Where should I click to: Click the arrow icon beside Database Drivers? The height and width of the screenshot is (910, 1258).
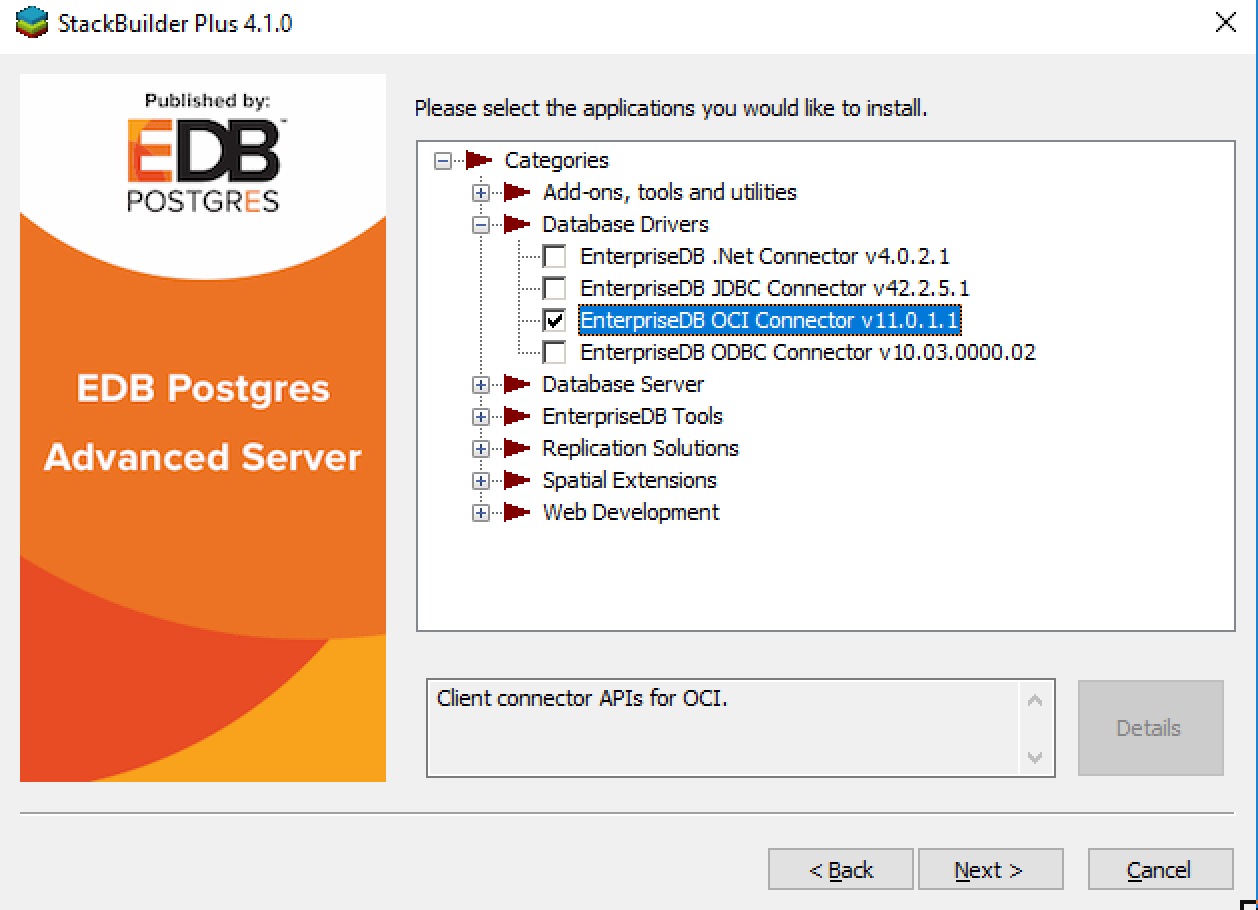point(517,224)
